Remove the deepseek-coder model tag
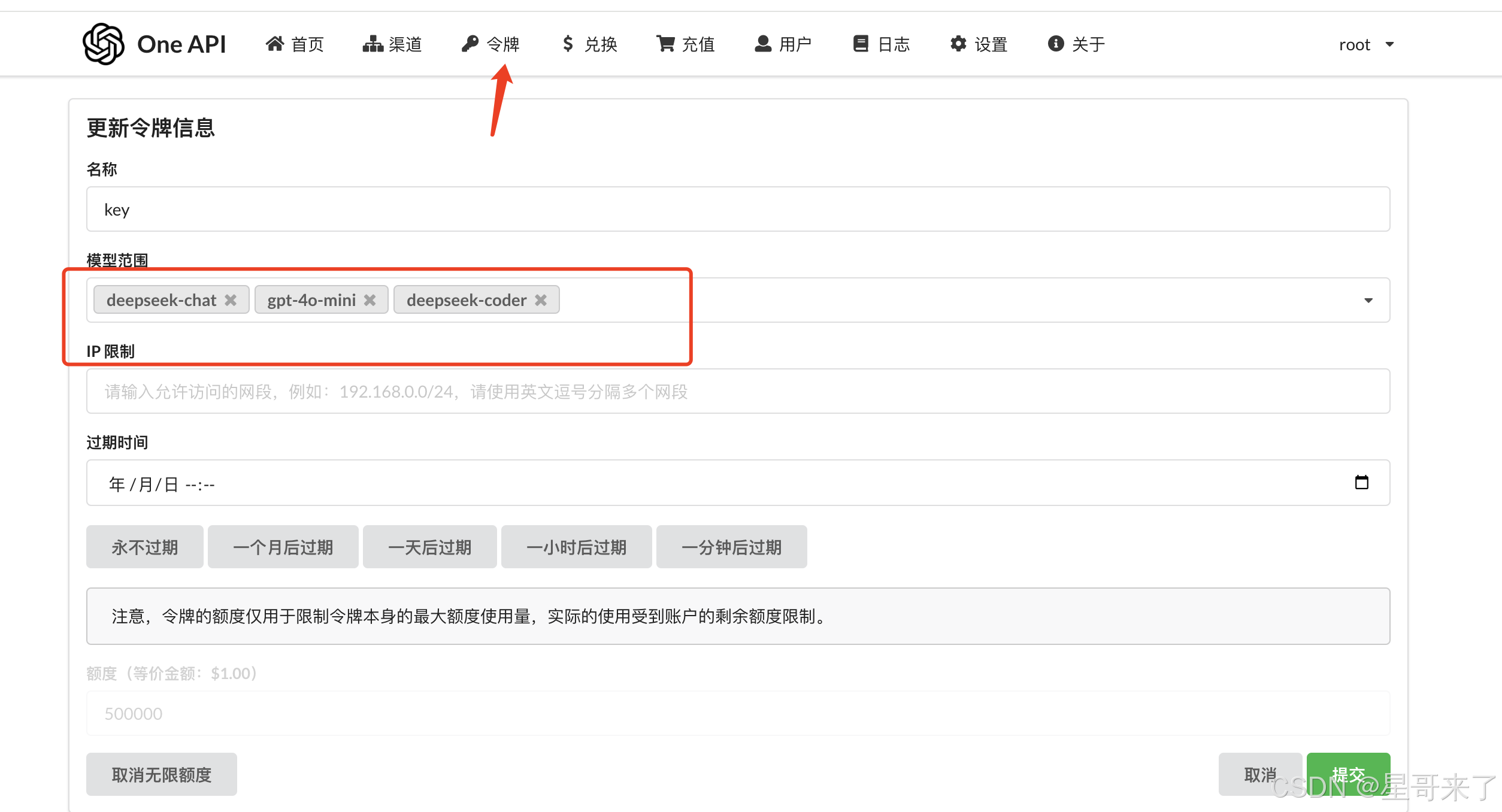 pos(541,300)
